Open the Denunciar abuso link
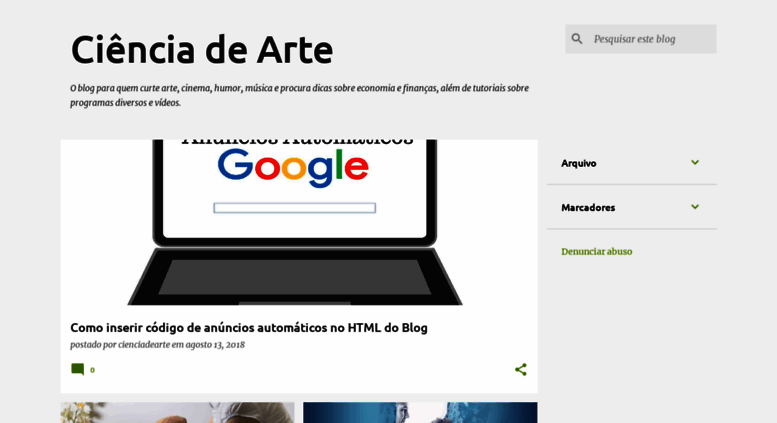This screenshot has width=777, height=423. click(597, 252)
